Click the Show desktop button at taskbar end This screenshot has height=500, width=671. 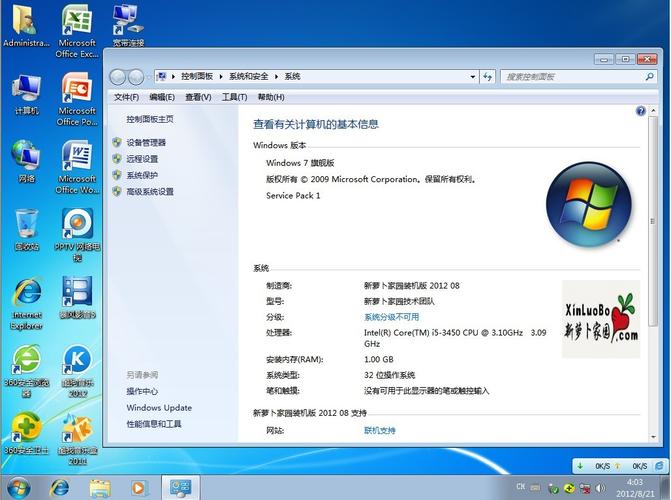point(666,487)
